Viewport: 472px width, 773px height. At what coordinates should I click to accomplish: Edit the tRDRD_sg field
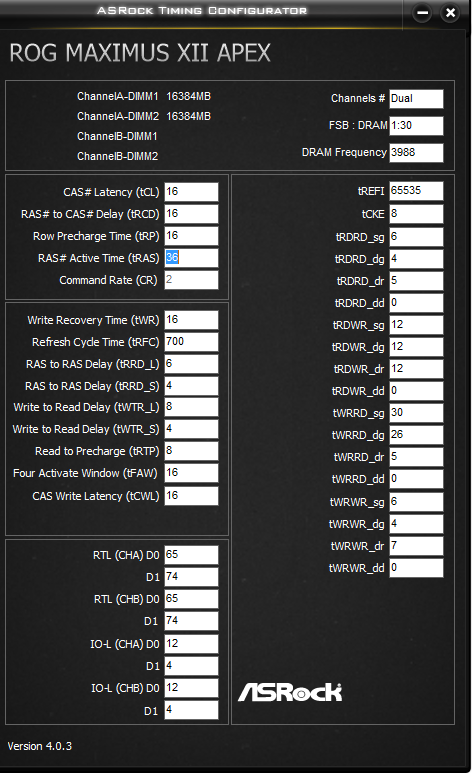click(416, 237)
